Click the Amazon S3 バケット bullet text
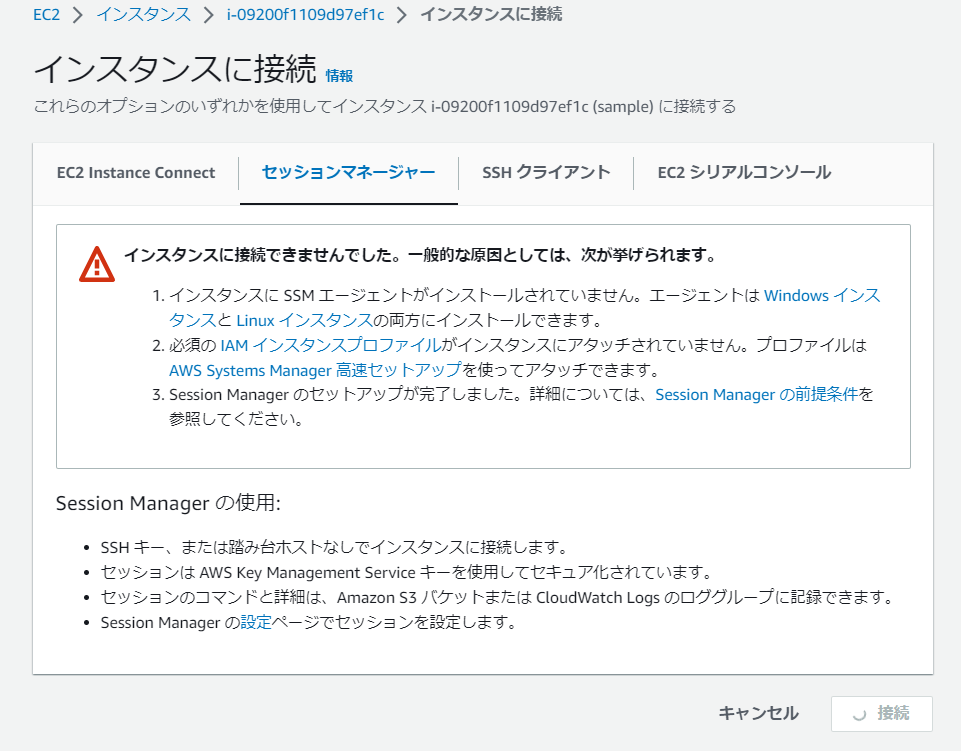Image resolution: width=961 pixels, height=751 pixels. click(497, 598)
